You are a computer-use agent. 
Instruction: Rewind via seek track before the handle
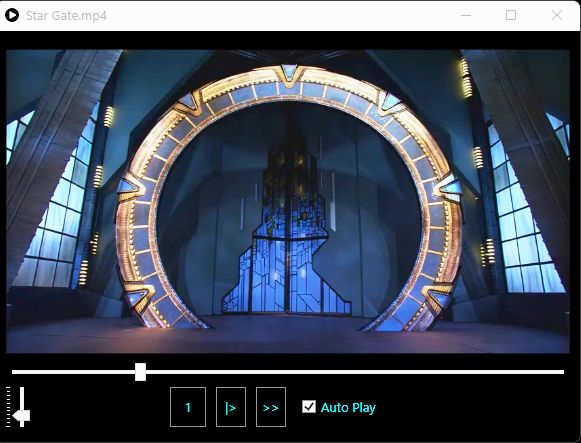(x=73, y=372)
